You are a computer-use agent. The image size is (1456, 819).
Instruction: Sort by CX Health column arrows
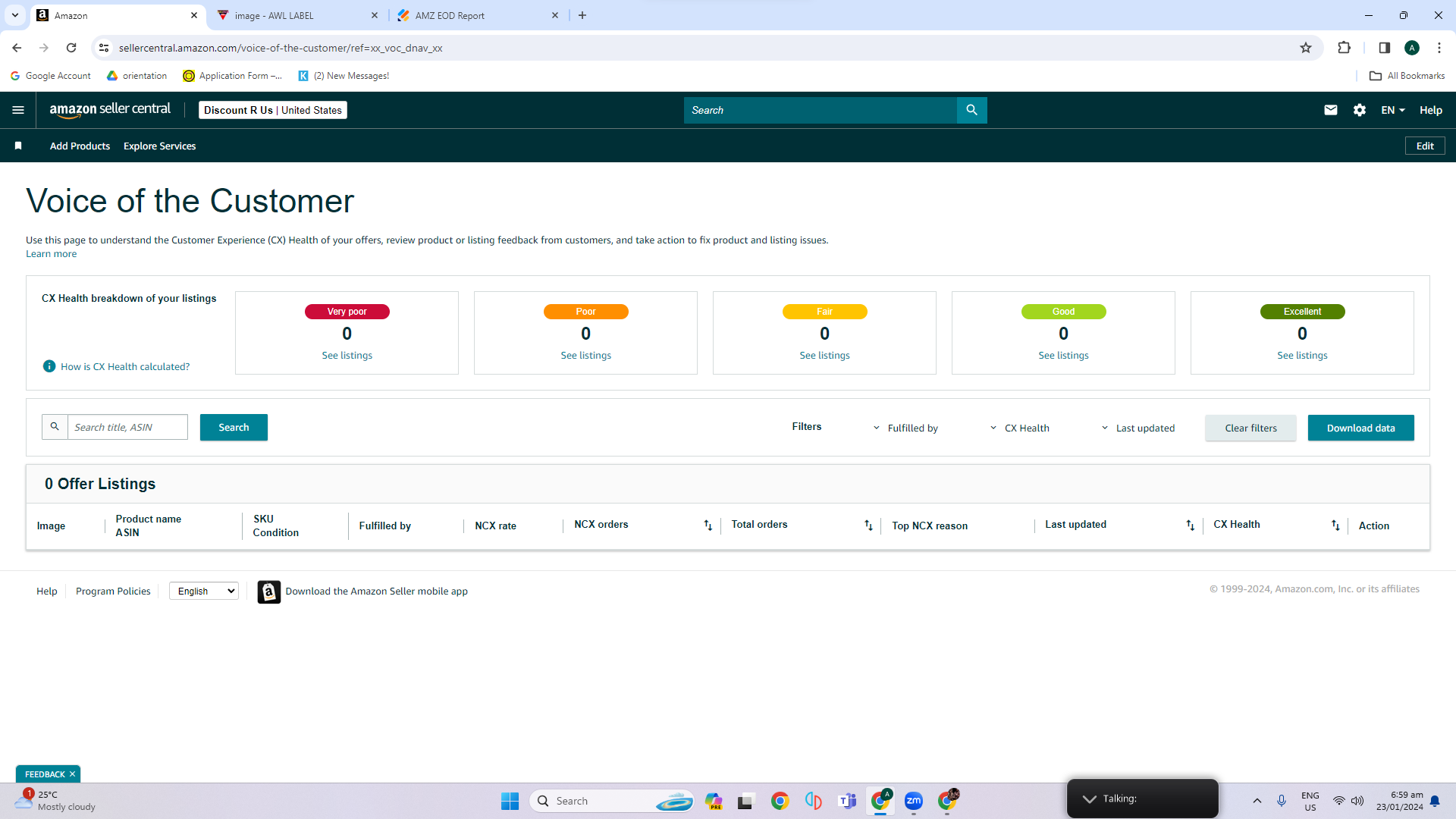(x=1335, y=526)
